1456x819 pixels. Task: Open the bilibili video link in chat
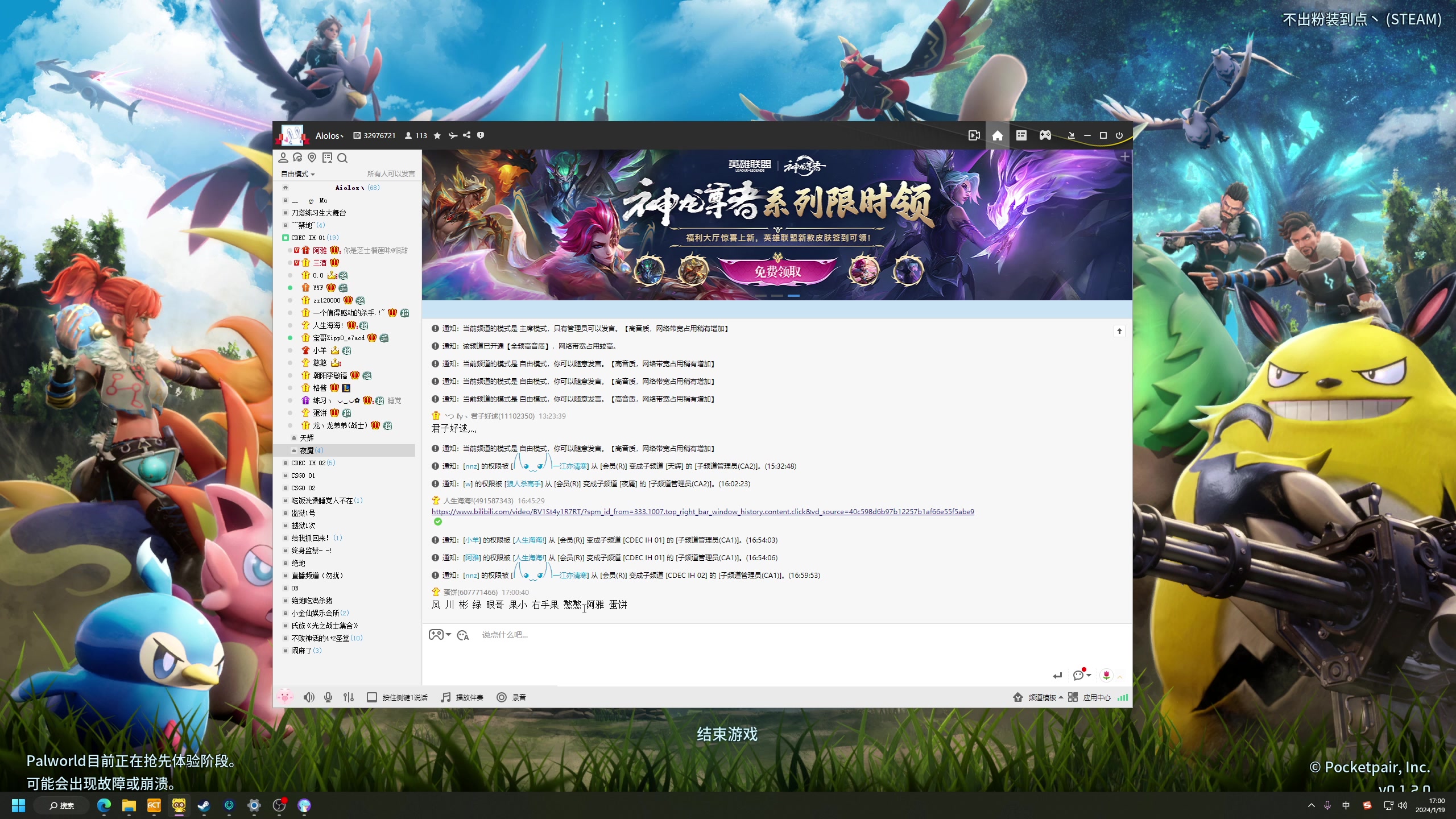coord(702,512)
